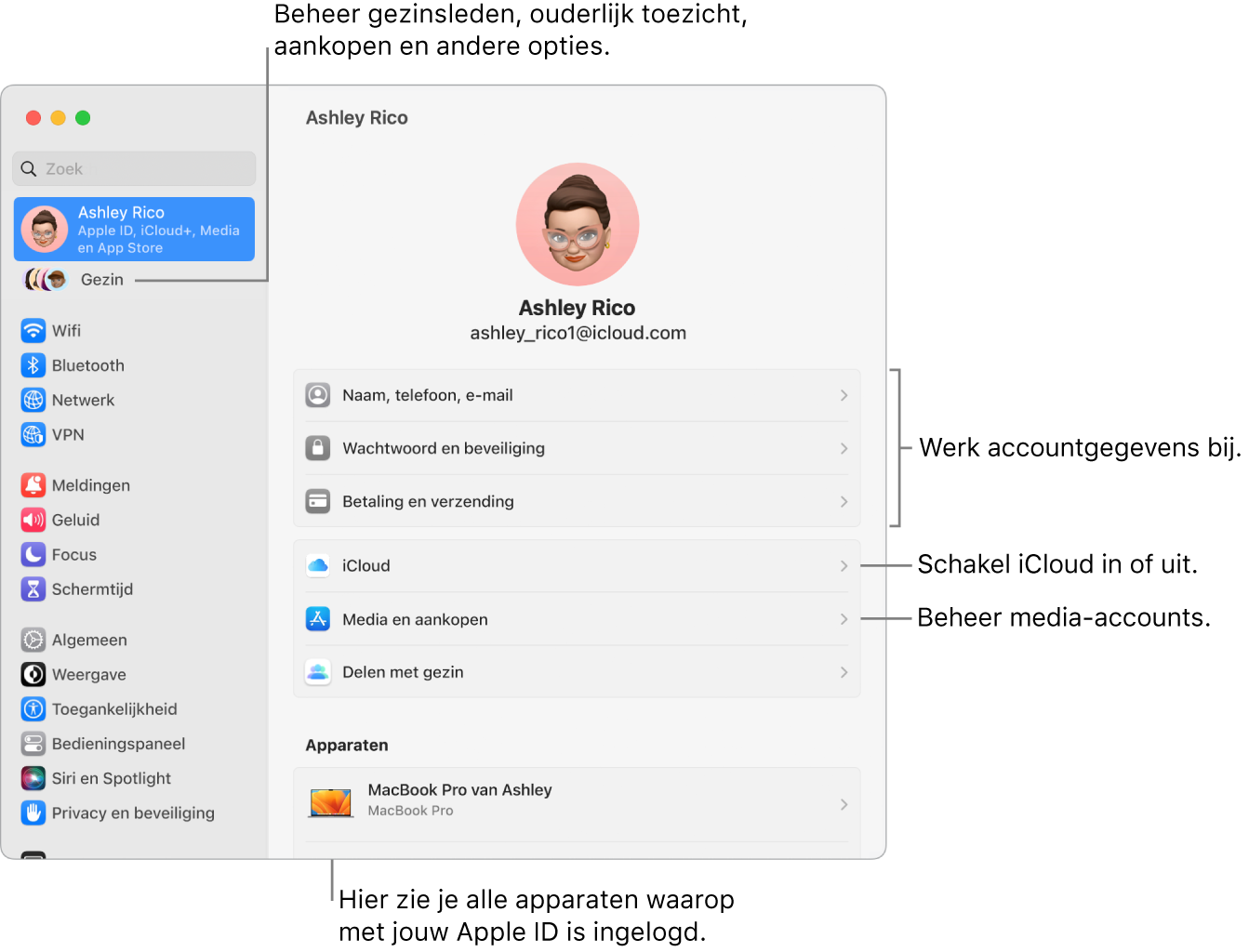Image resolution: width=1249 pixels, height=952 pixels.
Task: Open the Schermtijd hourglass icon
Action: 33,588
